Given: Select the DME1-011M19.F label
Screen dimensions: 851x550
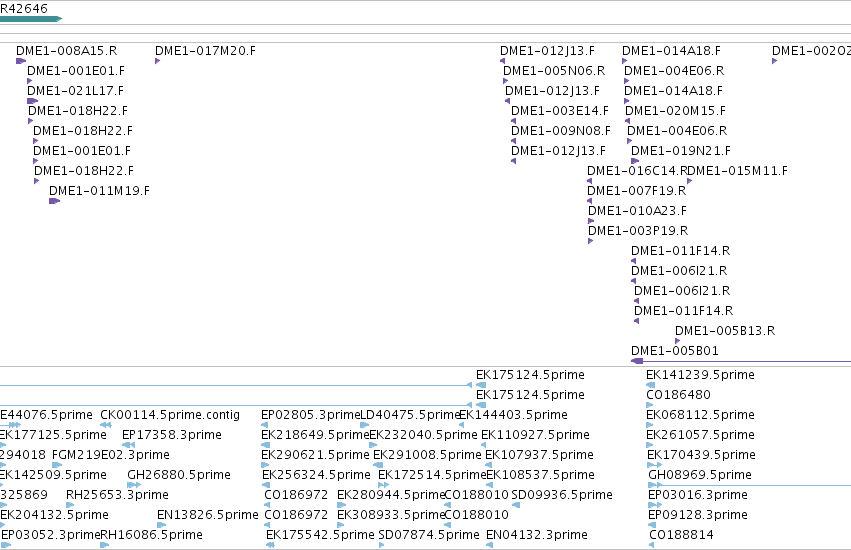Looking at the screenshot, I should [99, 191].
